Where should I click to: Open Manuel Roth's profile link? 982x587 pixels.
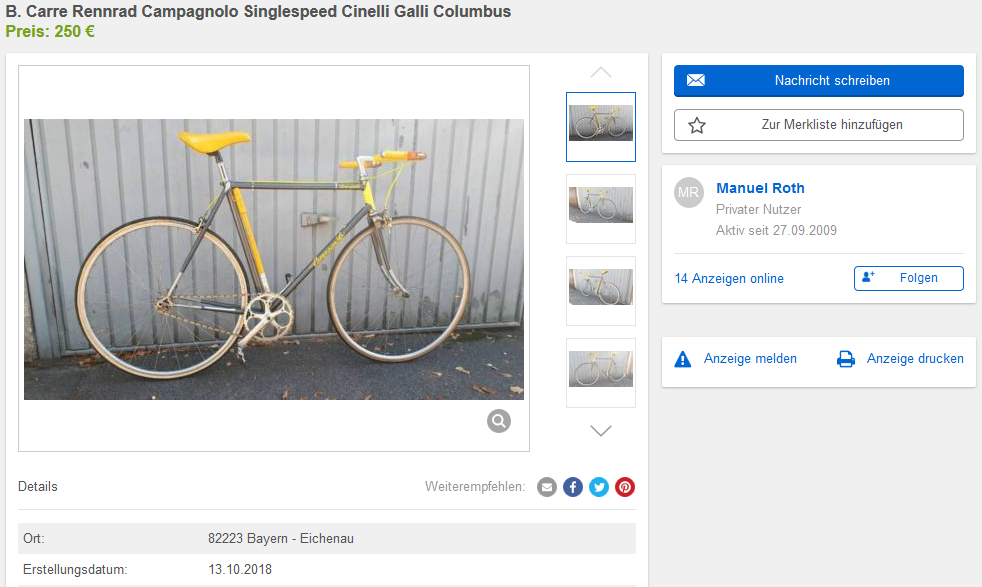760,188
